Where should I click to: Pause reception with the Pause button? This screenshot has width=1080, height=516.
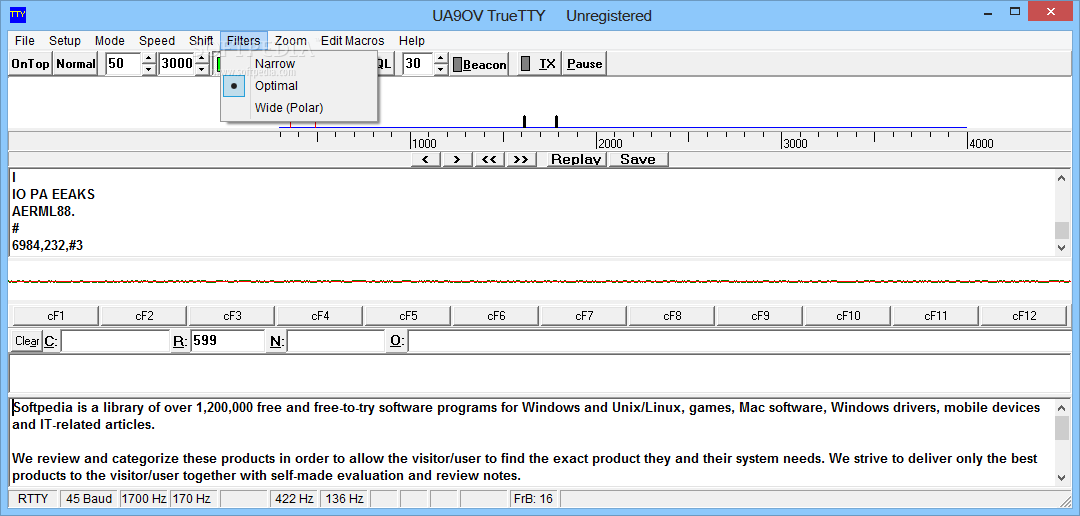coord(584,64)
